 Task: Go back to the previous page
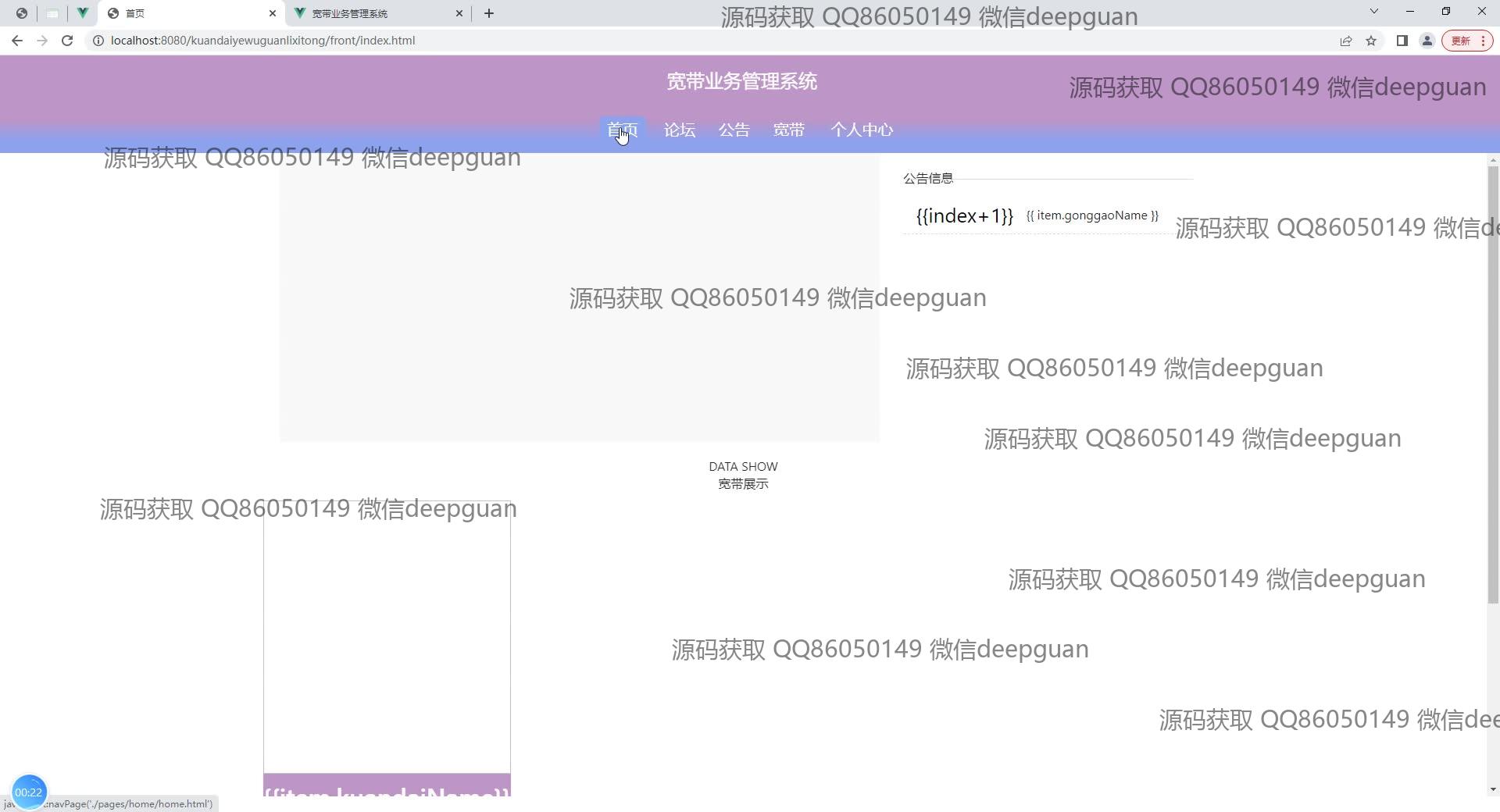tap(17, 41)
